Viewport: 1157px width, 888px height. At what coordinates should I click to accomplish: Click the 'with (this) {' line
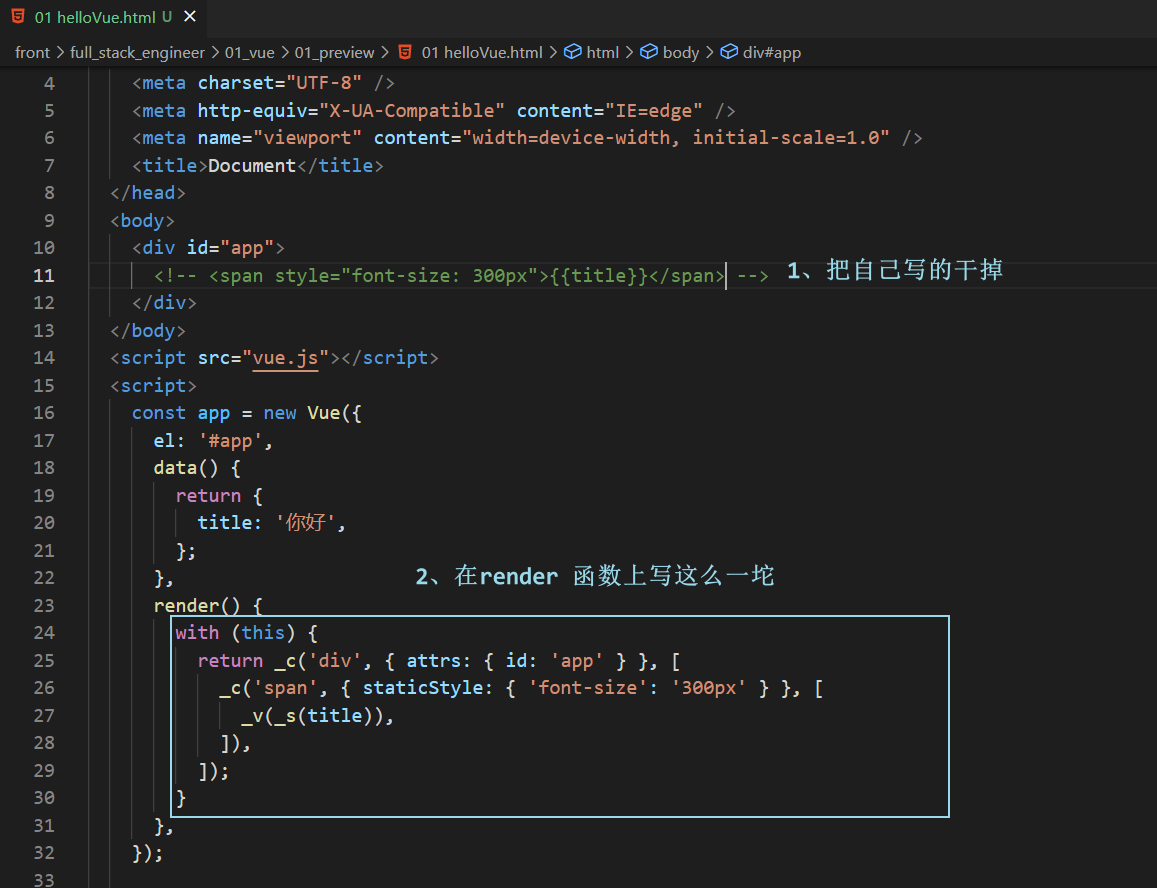(x=246, y=633)
